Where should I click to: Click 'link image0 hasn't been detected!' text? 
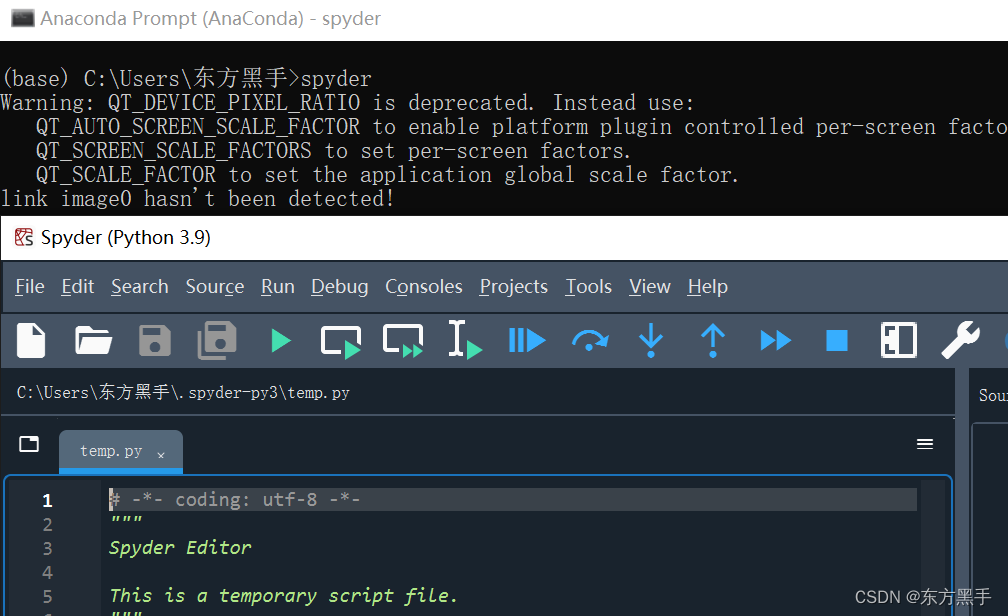coord(197,199)
